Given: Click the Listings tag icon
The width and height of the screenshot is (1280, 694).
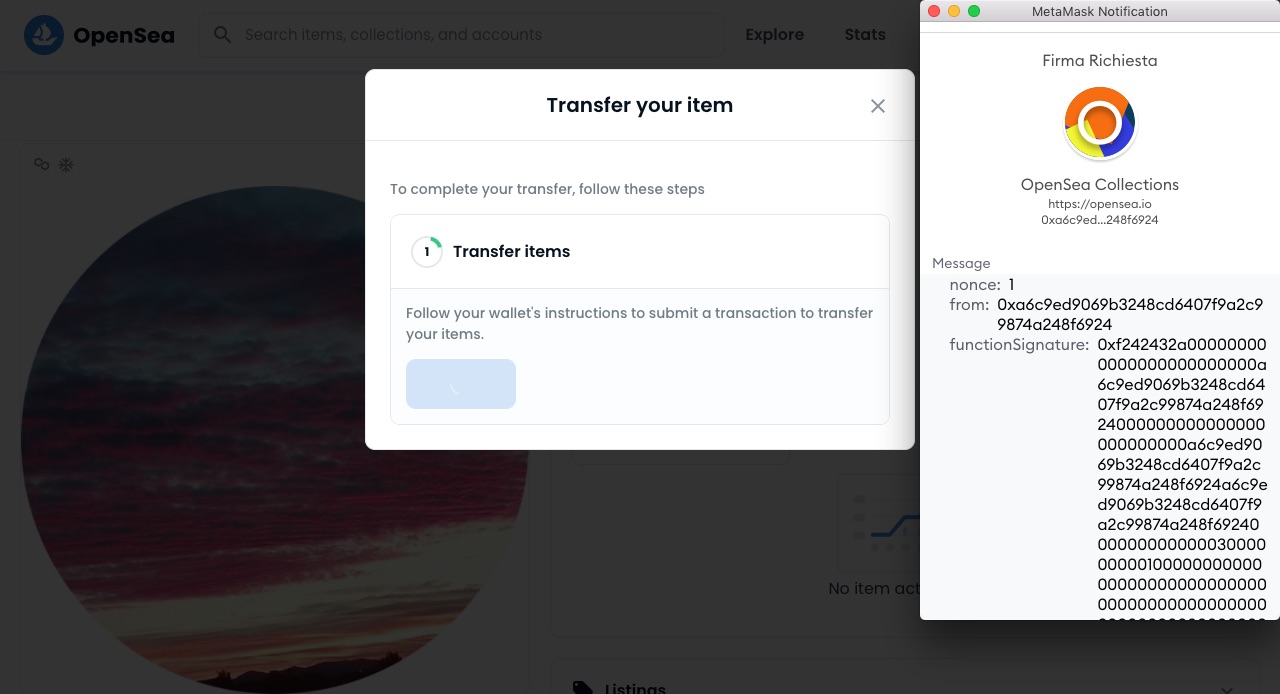Looking at the screenshot, I should 582,688.
